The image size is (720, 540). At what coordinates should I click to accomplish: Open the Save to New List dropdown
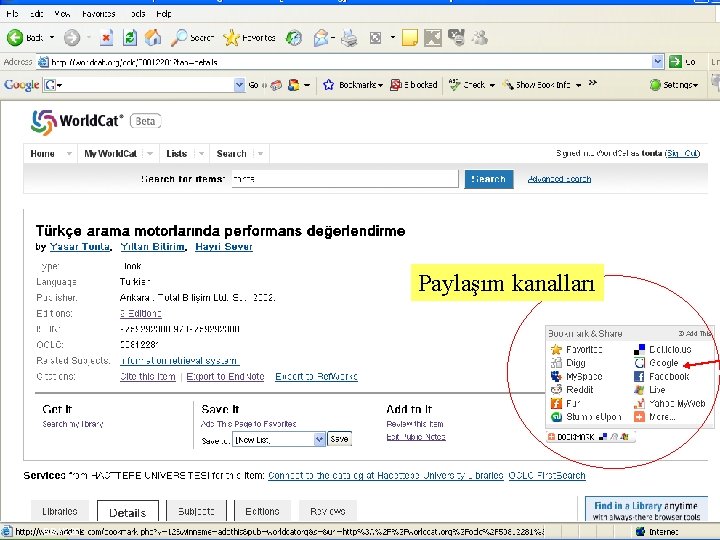320,439
